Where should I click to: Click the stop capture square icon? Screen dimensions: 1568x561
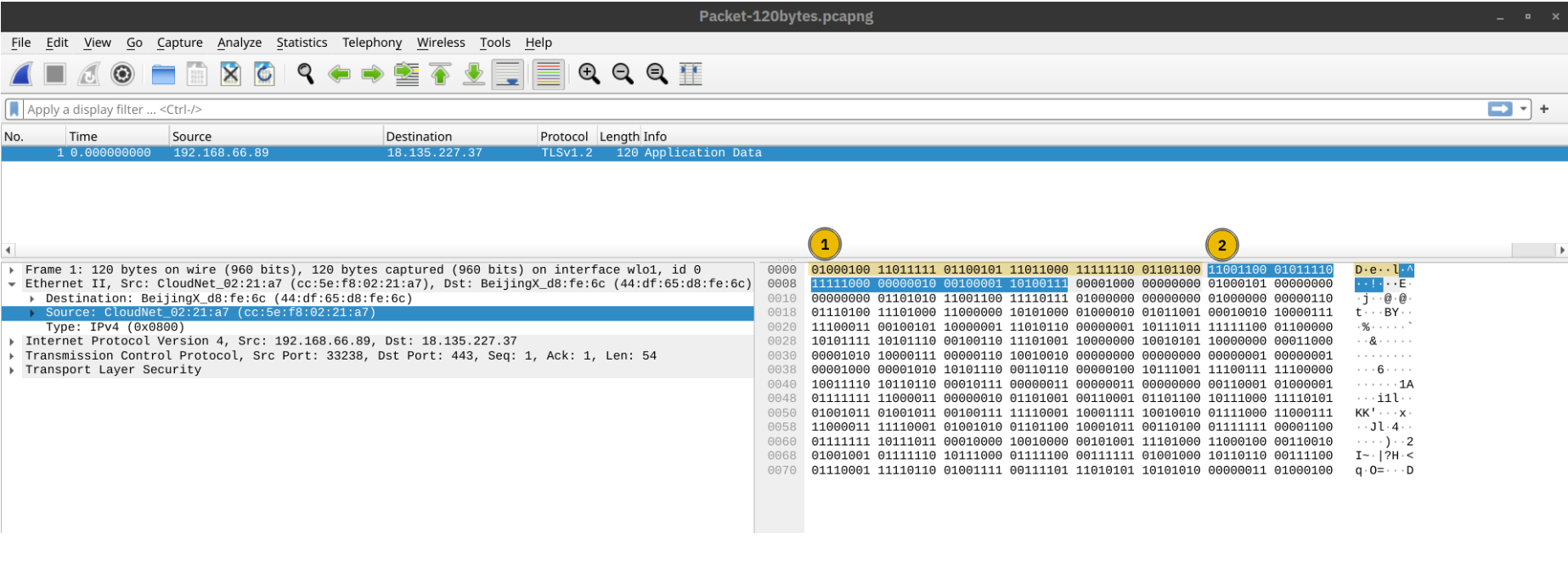coord(55,75)
